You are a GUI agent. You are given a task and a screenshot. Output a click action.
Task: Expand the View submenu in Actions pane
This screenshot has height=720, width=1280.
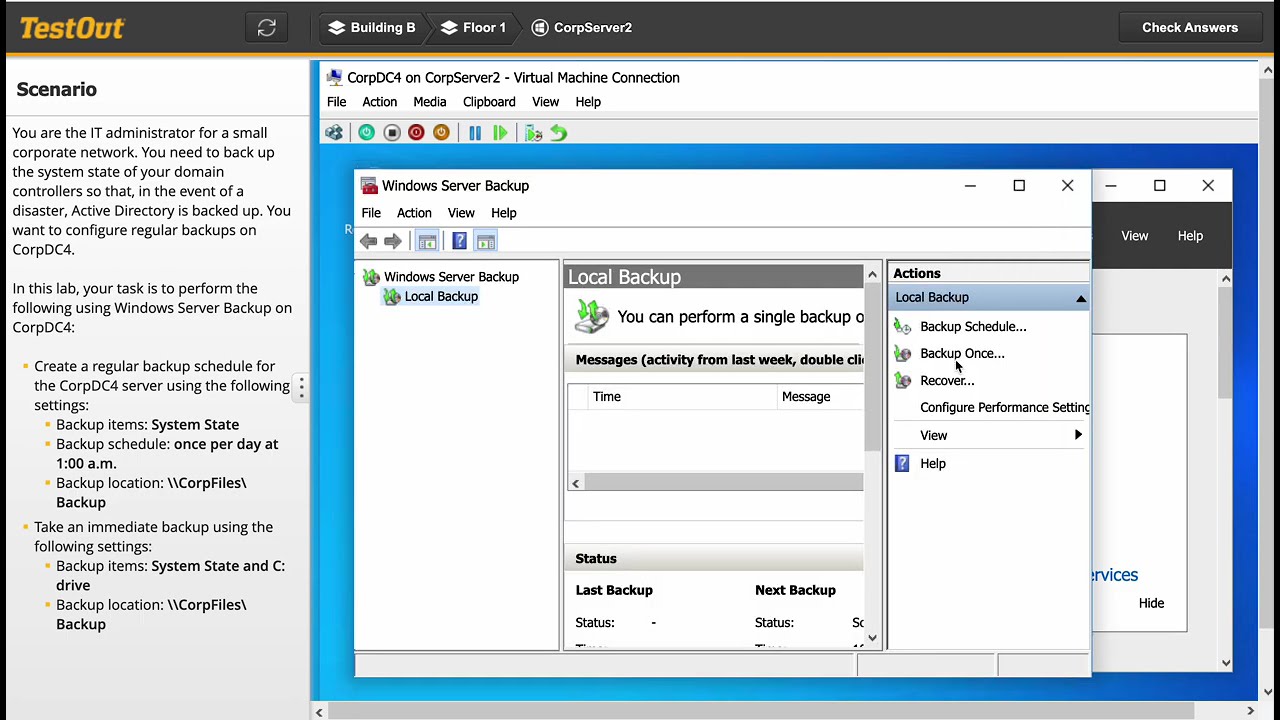click(x=989, y=435)
